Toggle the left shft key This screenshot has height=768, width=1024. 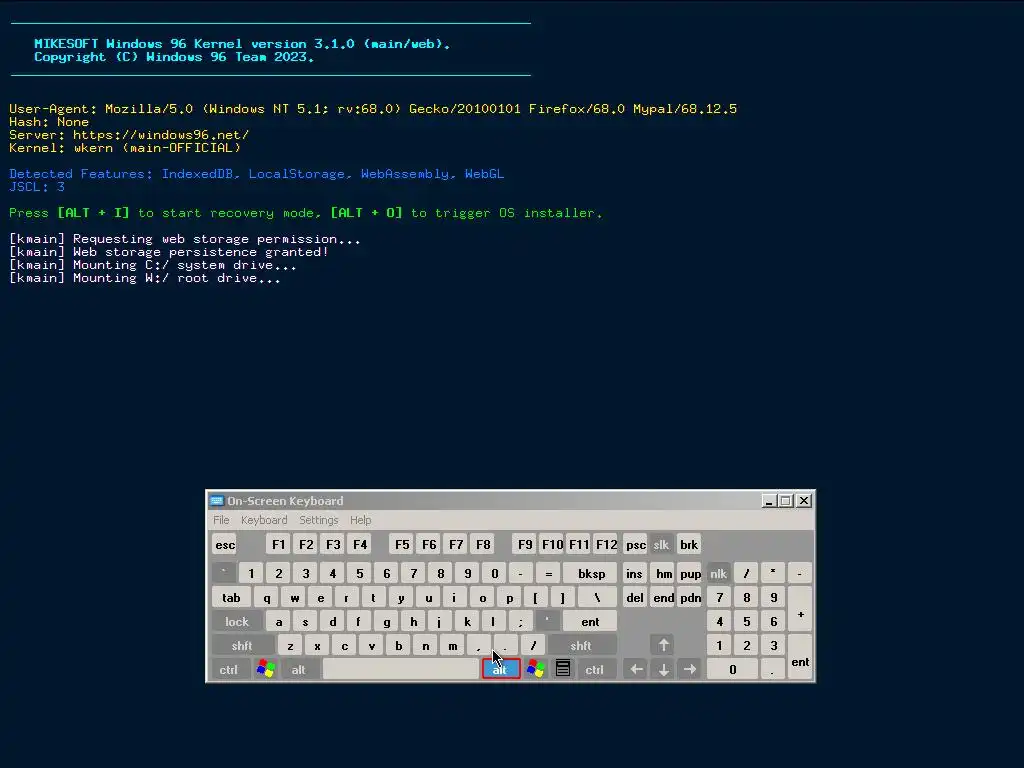pos(242,646)
